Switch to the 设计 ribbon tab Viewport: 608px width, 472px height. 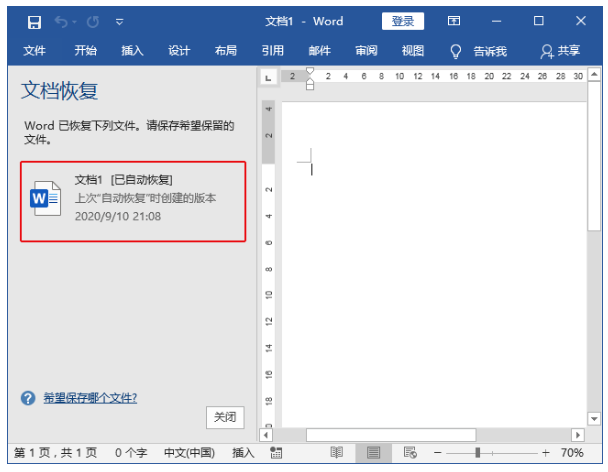pyautogui.click(x=179, y=50)
